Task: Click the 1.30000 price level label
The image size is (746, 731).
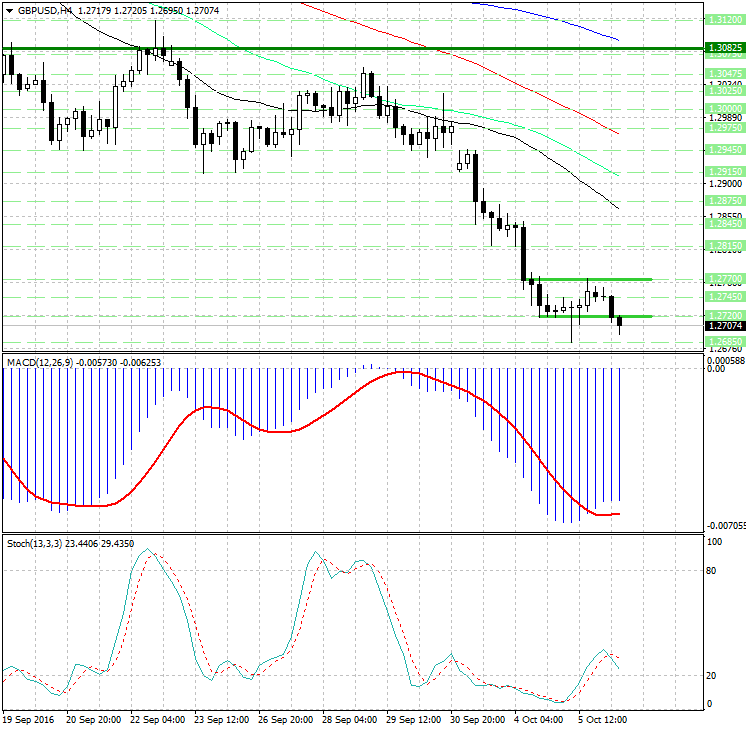Action: 723,108
